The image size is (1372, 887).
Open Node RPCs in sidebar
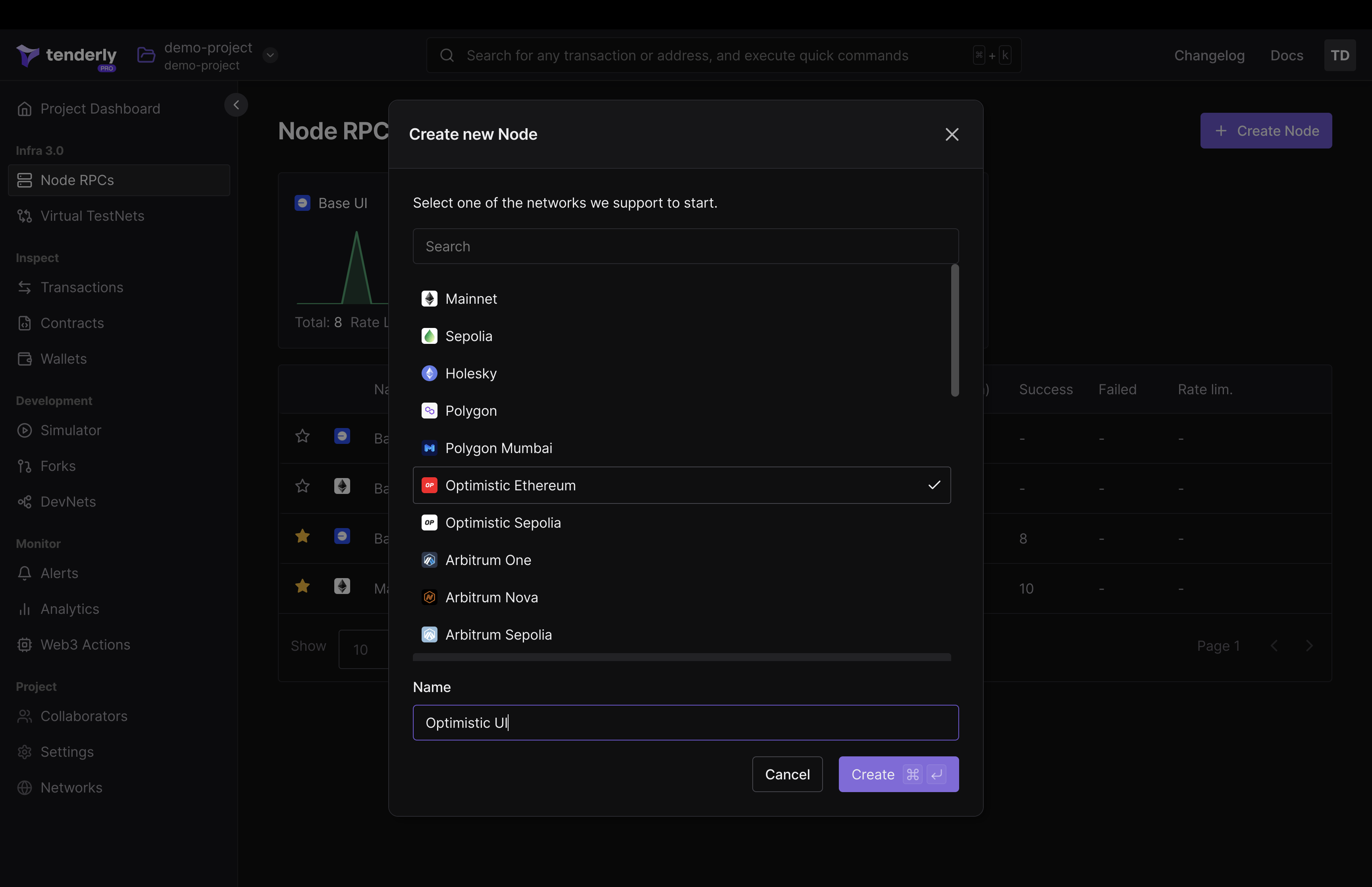pos(119,180)
